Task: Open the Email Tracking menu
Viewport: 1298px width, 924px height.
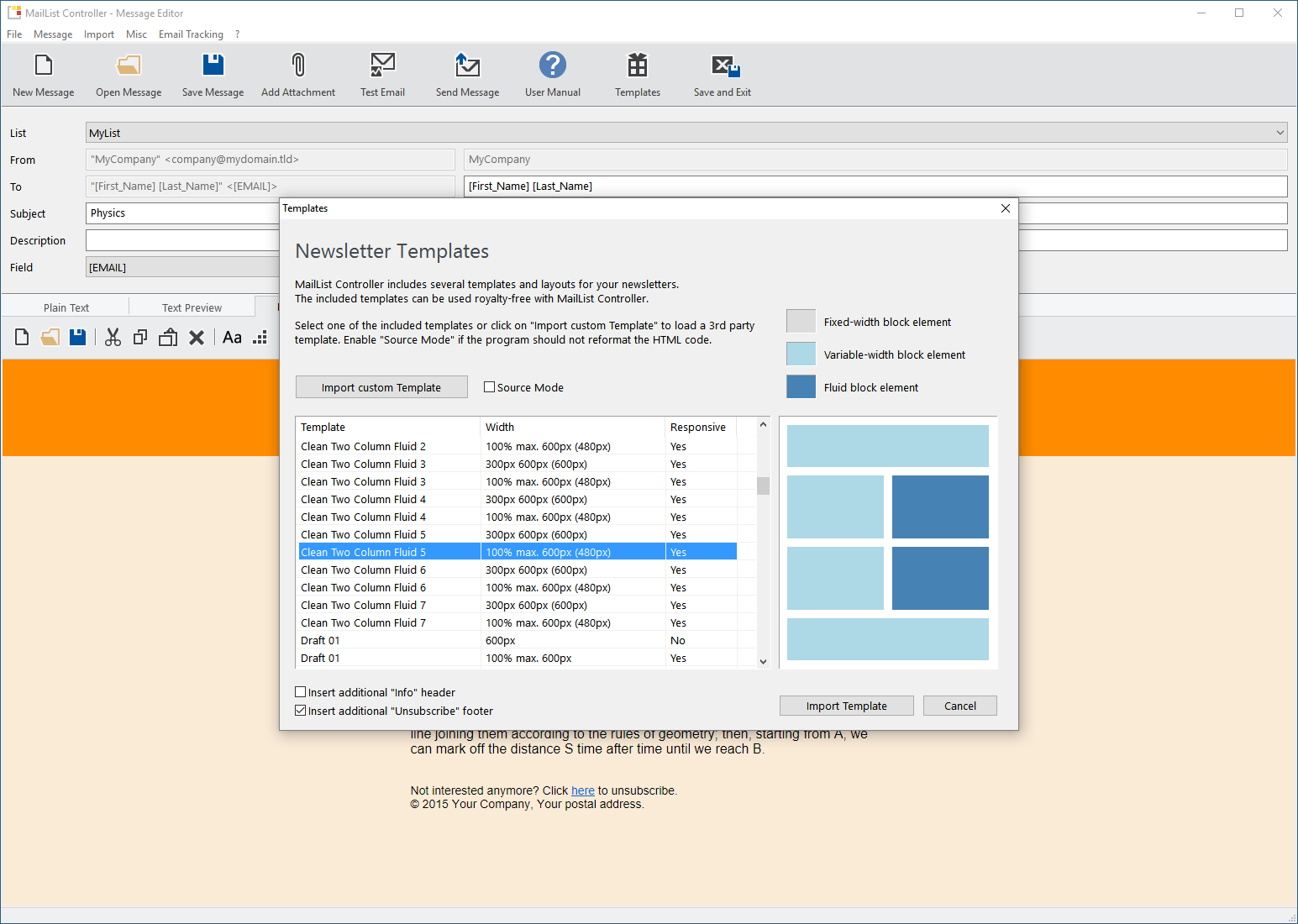Action: [x=191, y=34]
